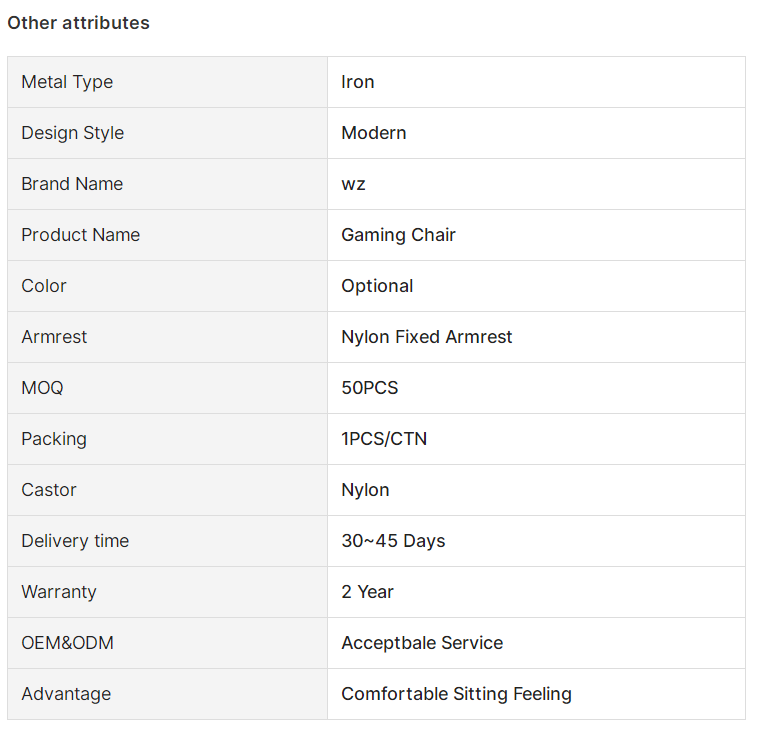Screen dimensions: 763x729
Task: Select the 'MOQ' label cell
Action: (x=167, y=388)
